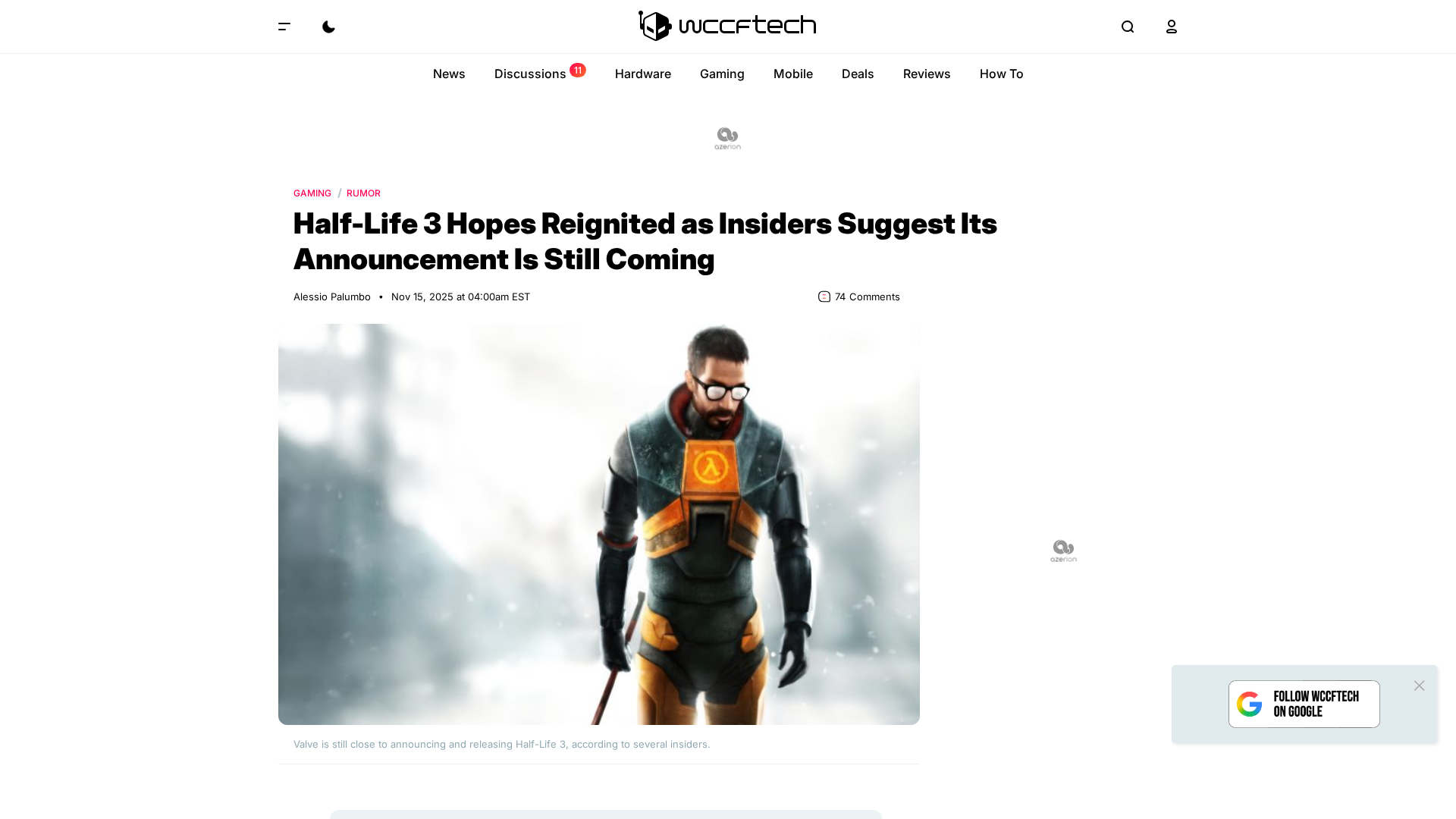Click the Follow Wccftech on Google button
Viewport: 1456px width, 819px height.
click(1304, 704)
